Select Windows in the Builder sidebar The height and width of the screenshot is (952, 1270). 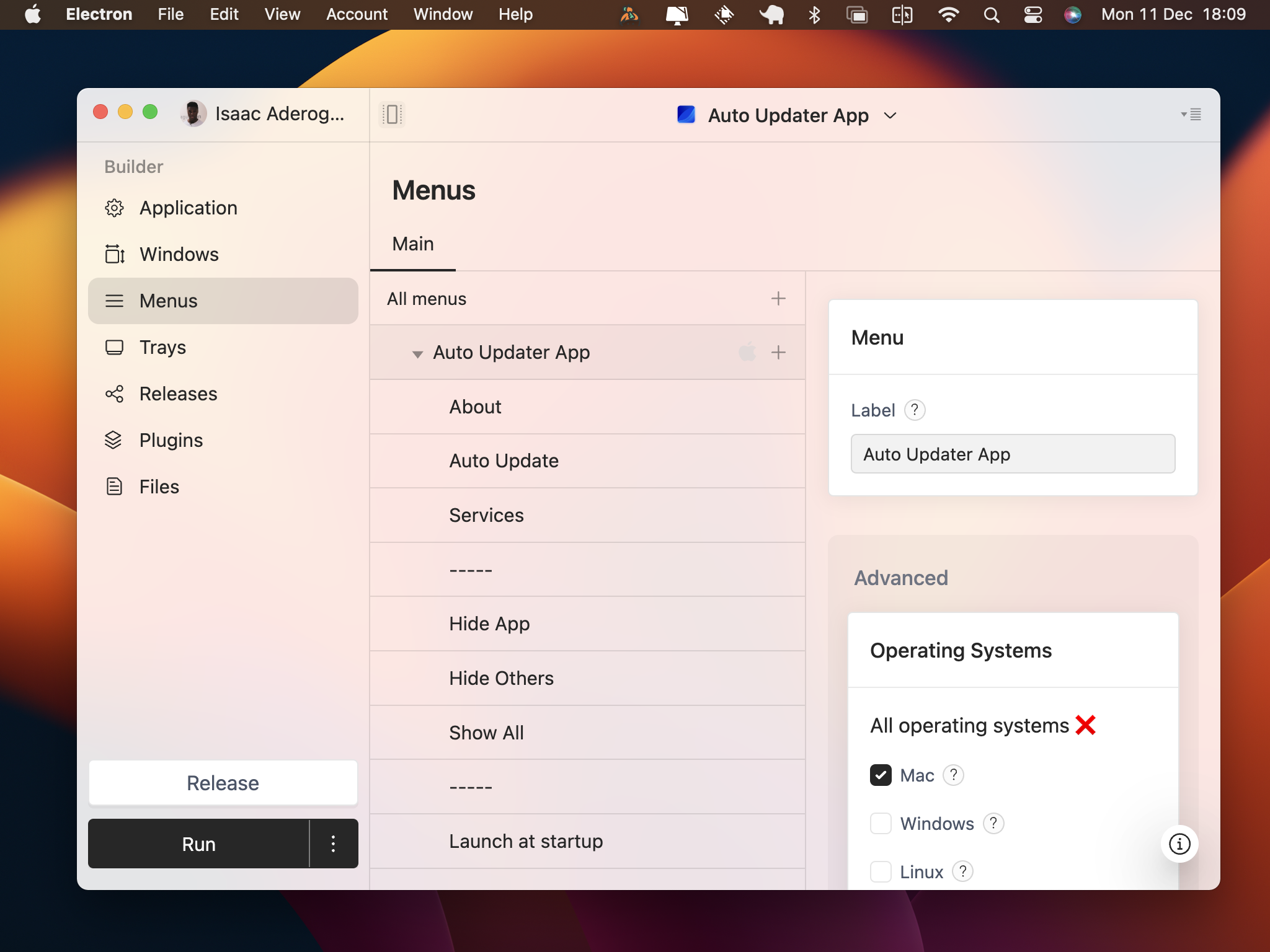[x=179, y=254]
